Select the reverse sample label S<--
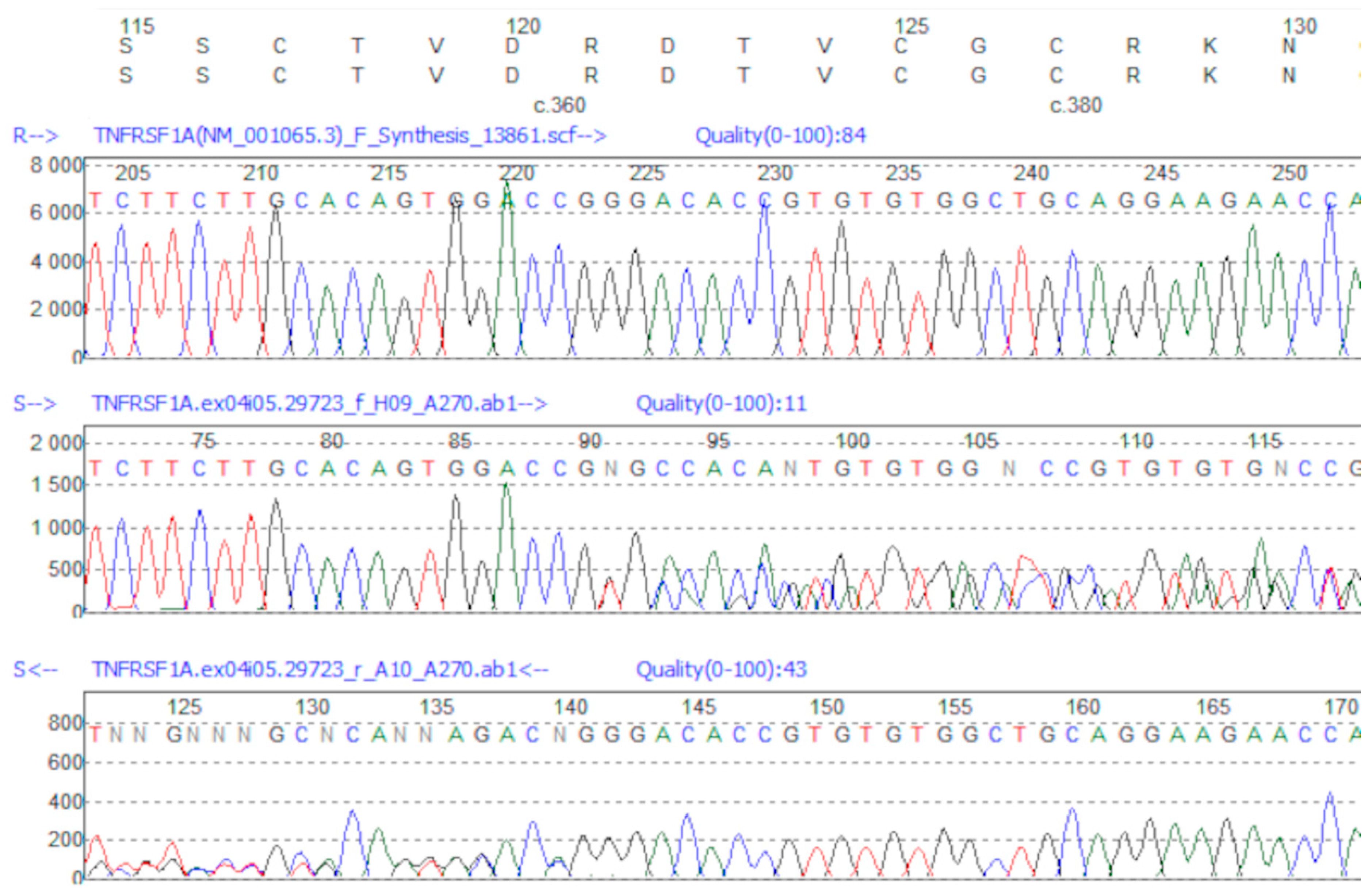The width and height of the screenshot is (1372, 895). tap(35, 670)
